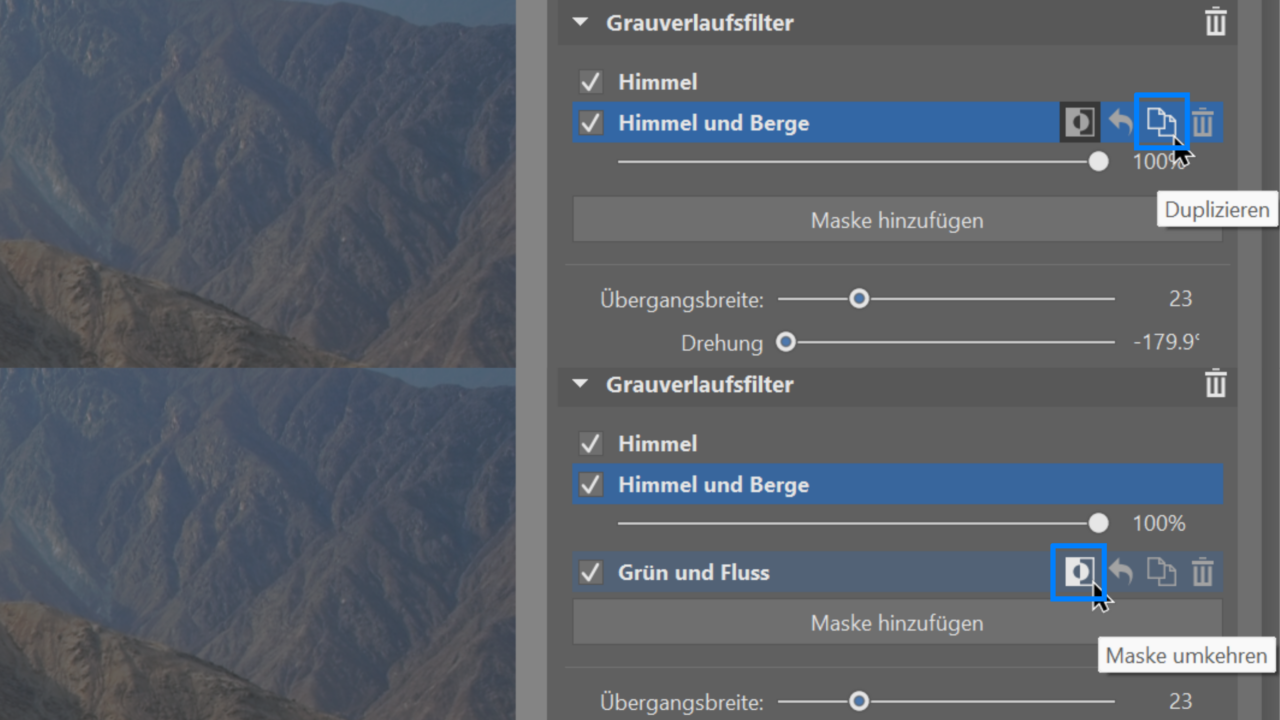Invert the 'Grün und Fluss' mask
This screenshot has height=720, width=1280.
(x=1079, y=572)
